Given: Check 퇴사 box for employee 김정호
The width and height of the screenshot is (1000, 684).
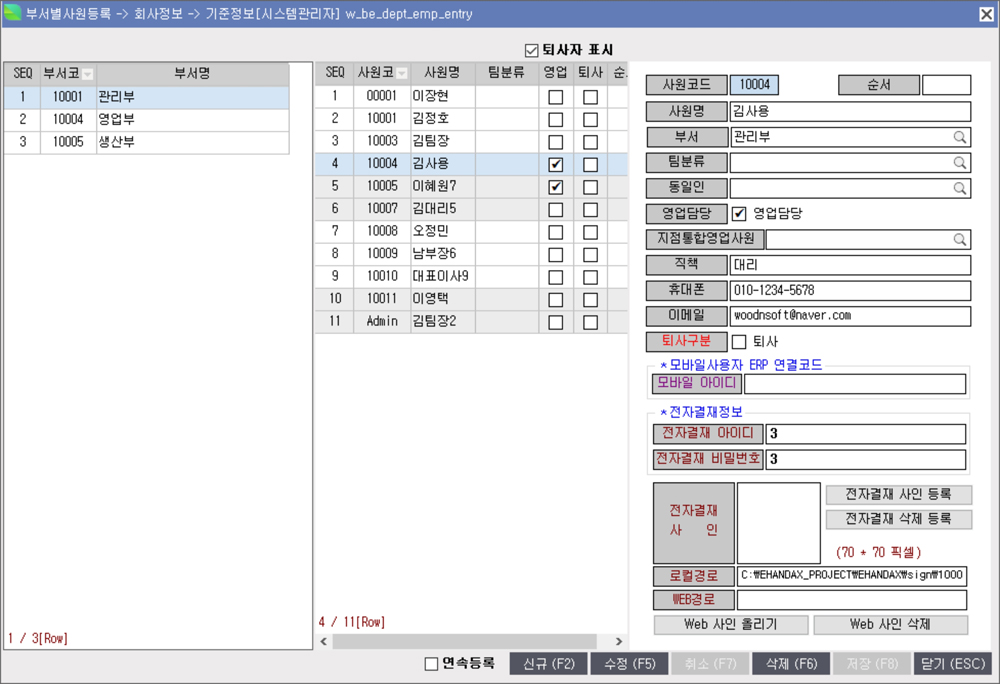Looking at the screenshot, I should click(x=591, y=119).
